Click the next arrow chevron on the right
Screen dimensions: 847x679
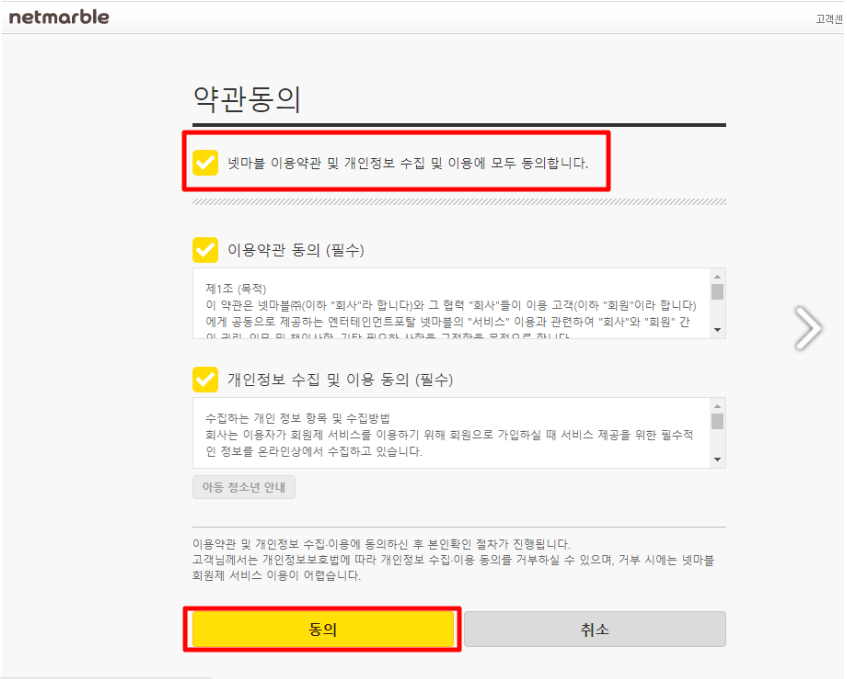808,328
